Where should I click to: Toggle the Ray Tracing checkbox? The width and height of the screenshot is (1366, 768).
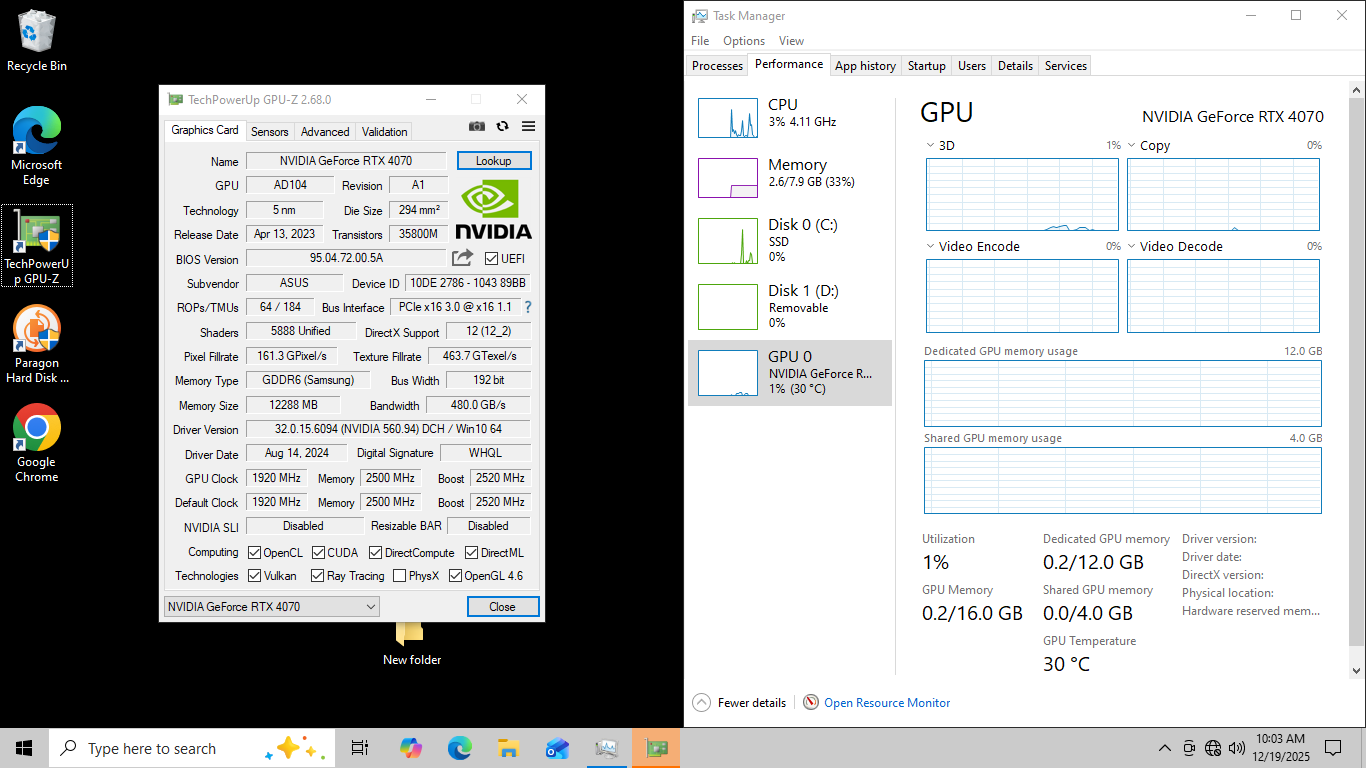coord(318,576)
